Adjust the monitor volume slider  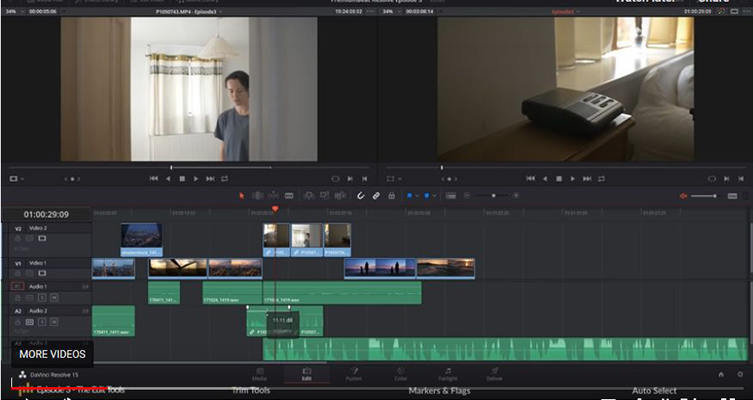pos(704,196)
